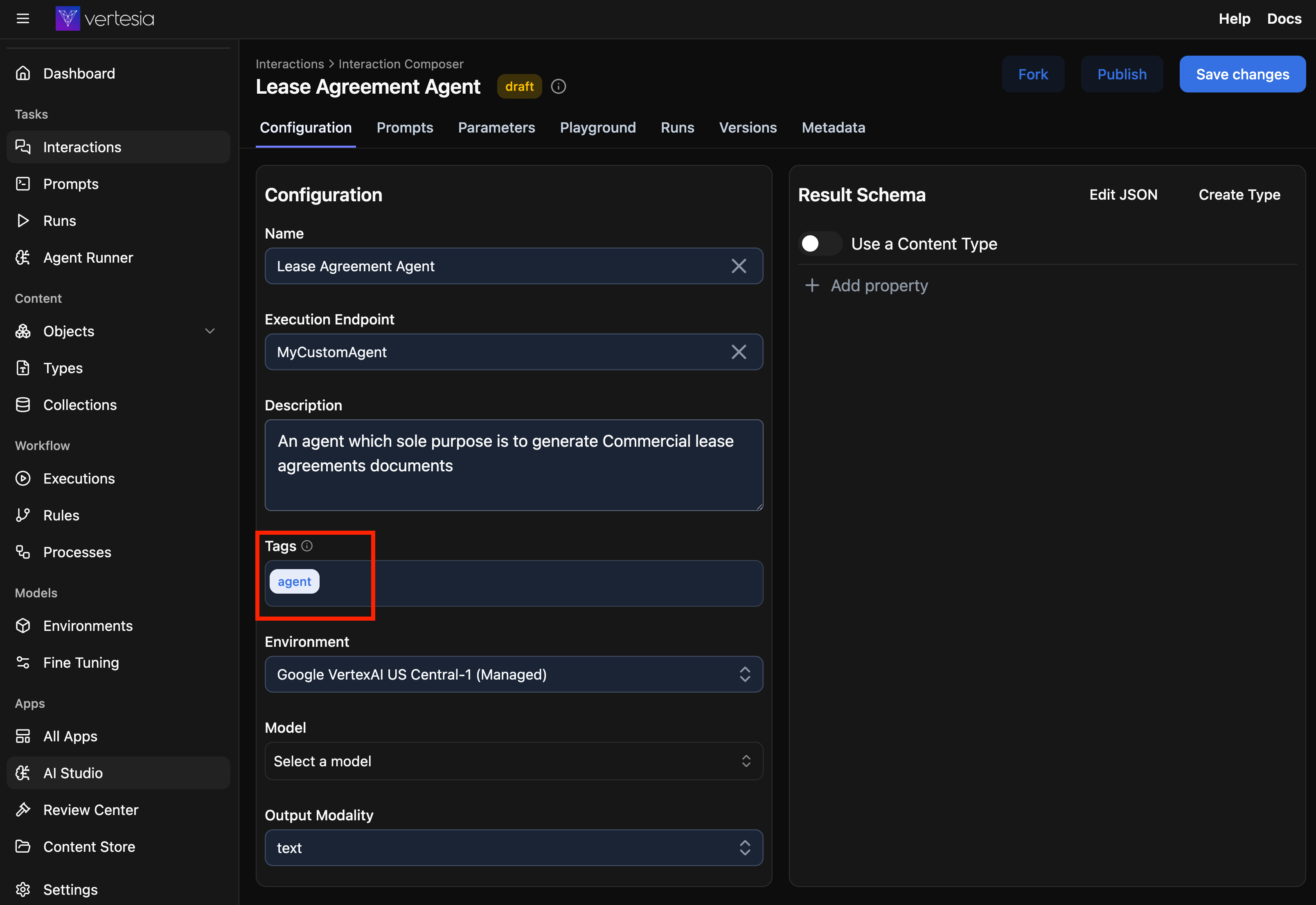Image resolution: width=1316 pixels, height=905 pixels.
Task: Click the Publish button
Action: (1122, 74)
